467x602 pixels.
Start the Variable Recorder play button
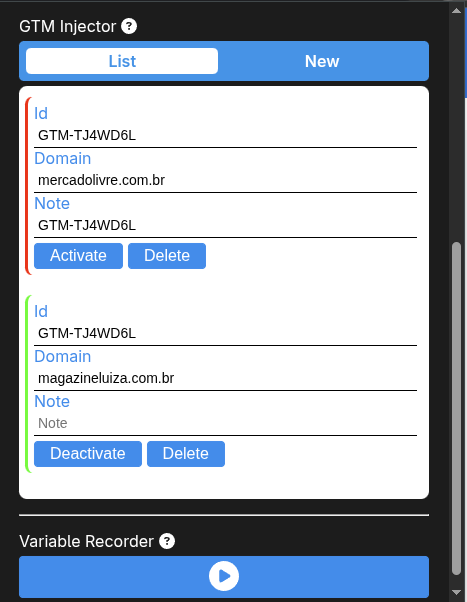coord(224,576)
